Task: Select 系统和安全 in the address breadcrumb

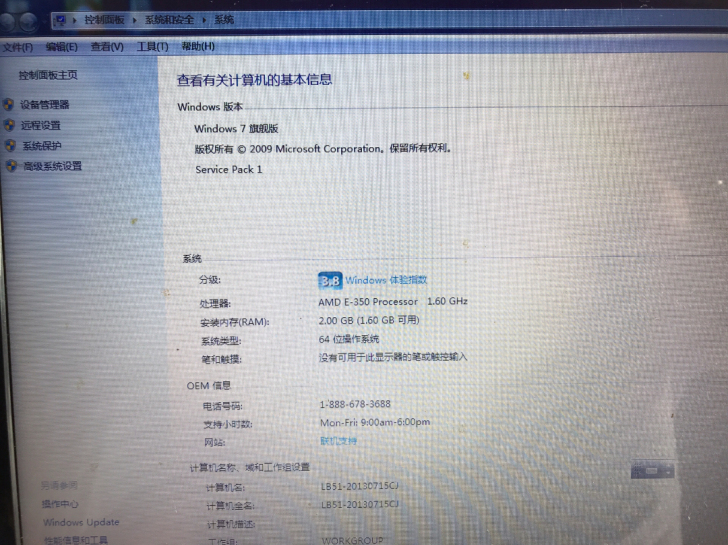Action: (x=169, y=20)
